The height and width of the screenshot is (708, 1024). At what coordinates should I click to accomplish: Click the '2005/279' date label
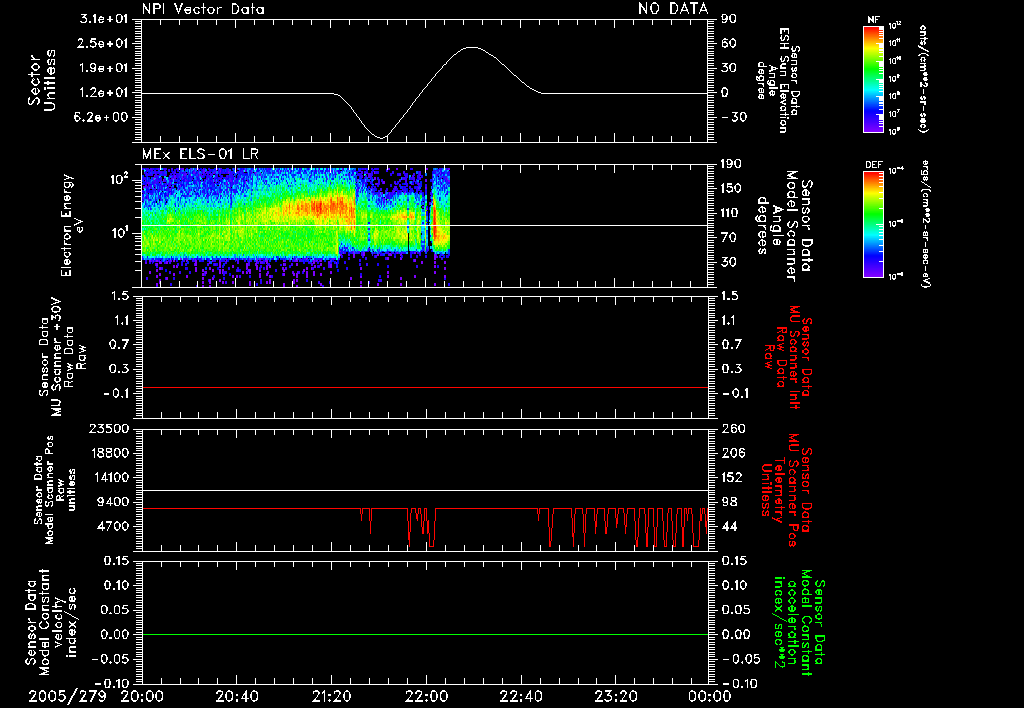67,696
